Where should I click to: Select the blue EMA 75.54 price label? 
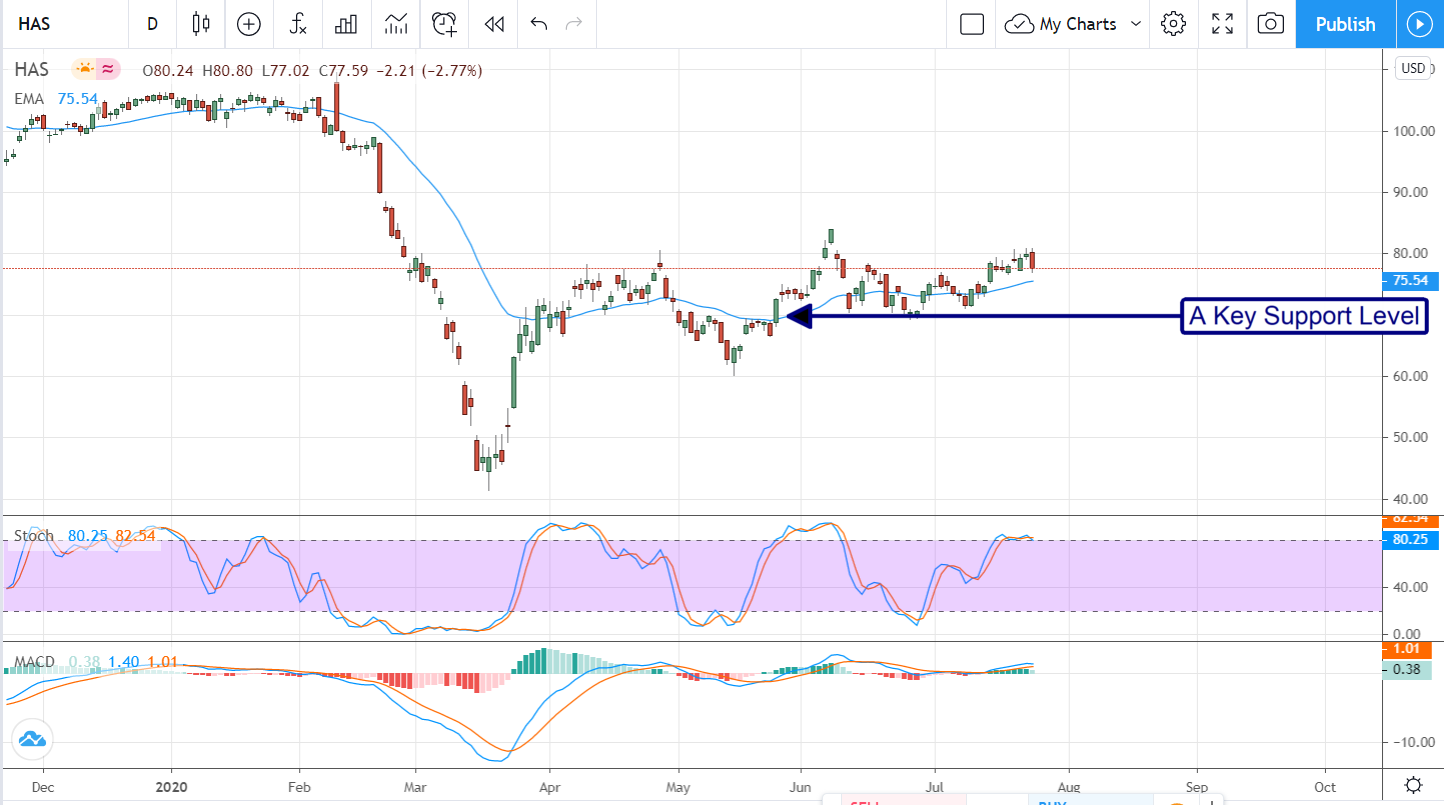1412,281
